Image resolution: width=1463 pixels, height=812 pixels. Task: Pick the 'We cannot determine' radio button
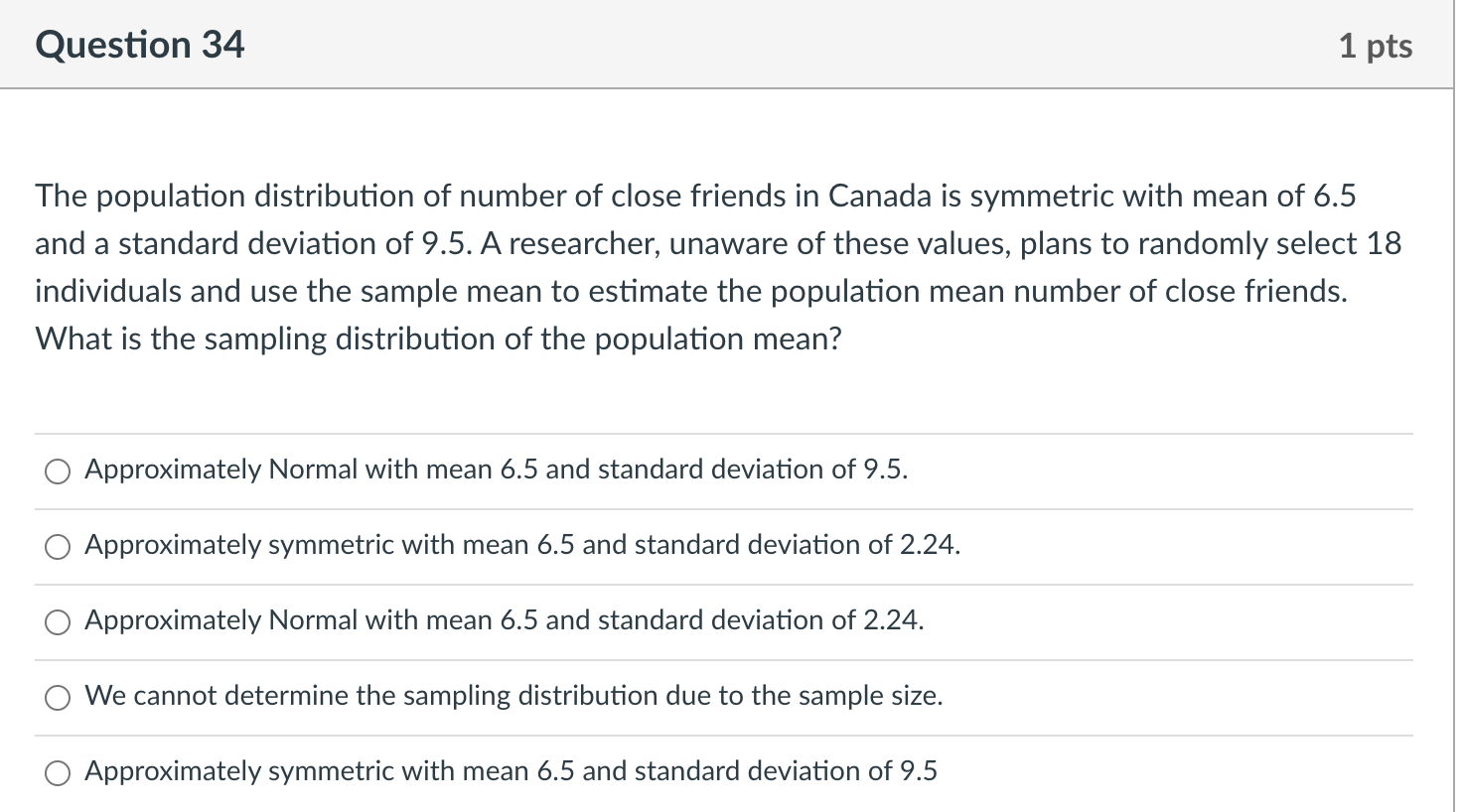point(58,698)
